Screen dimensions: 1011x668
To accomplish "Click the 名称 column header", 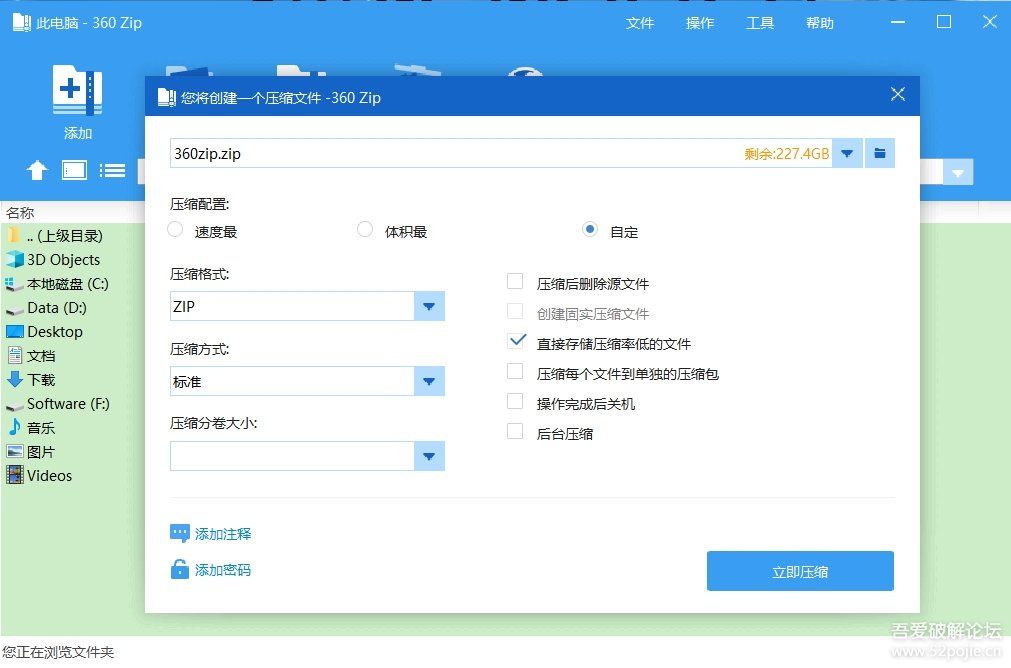I will 20,212.
